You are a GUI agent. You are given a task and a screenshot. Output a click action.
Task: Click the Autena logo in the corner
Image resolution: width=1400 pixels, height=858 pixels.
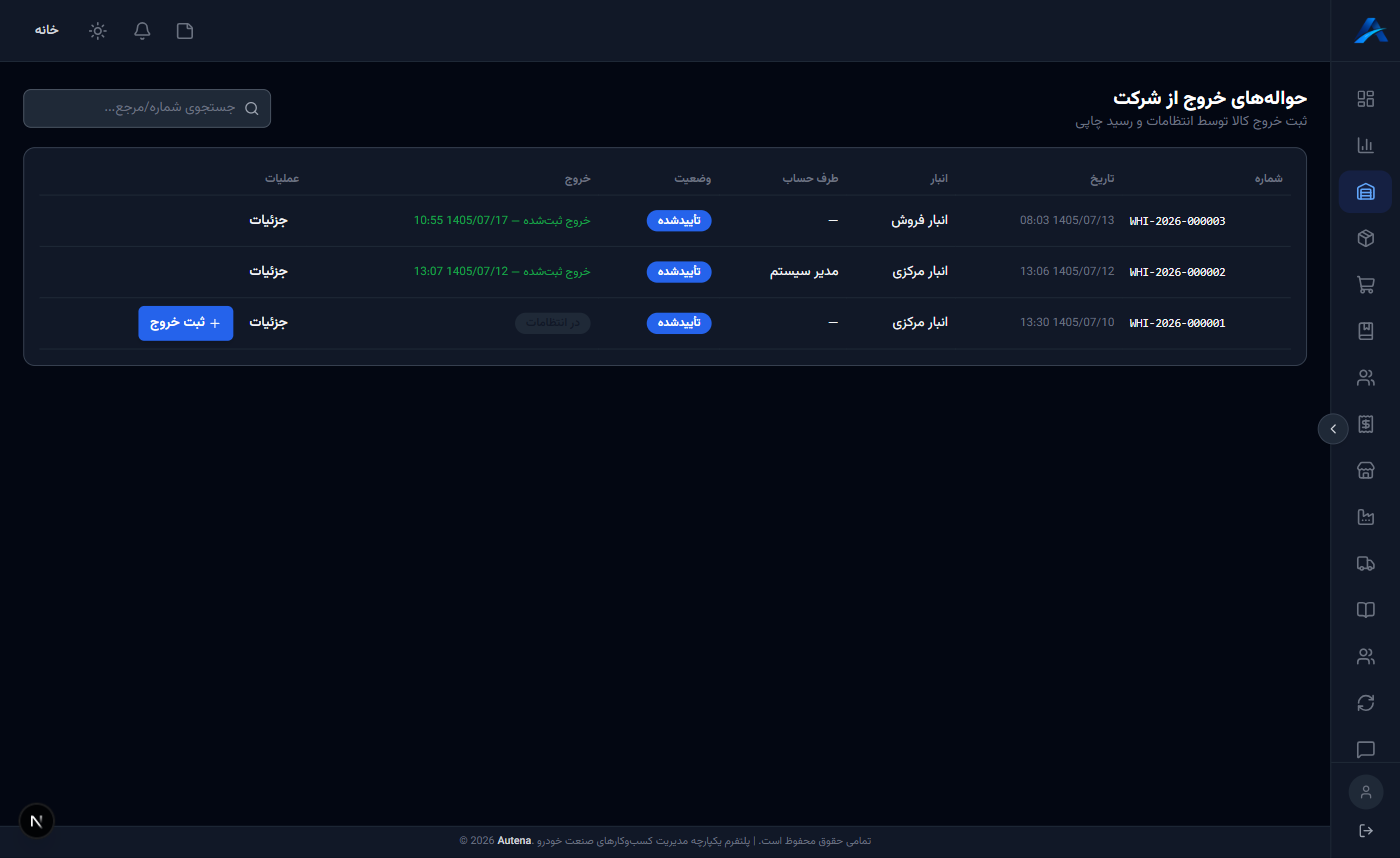[x=1369, y=31]
